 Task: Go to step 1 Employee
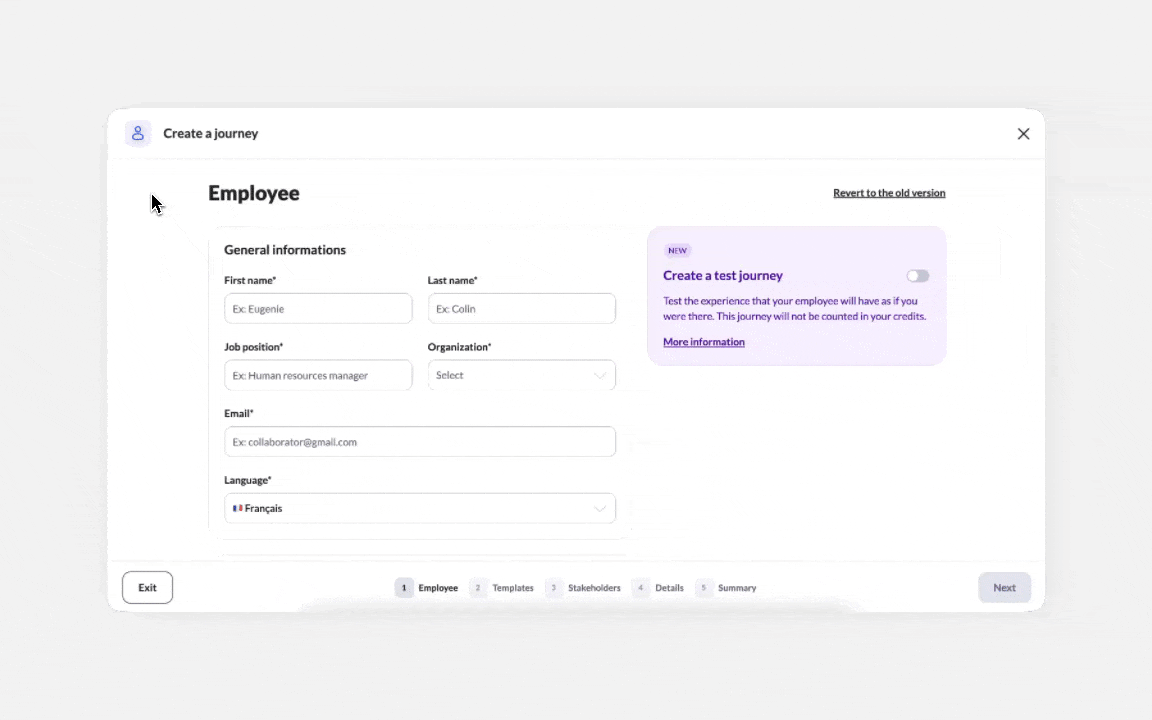tap(427, 588)
